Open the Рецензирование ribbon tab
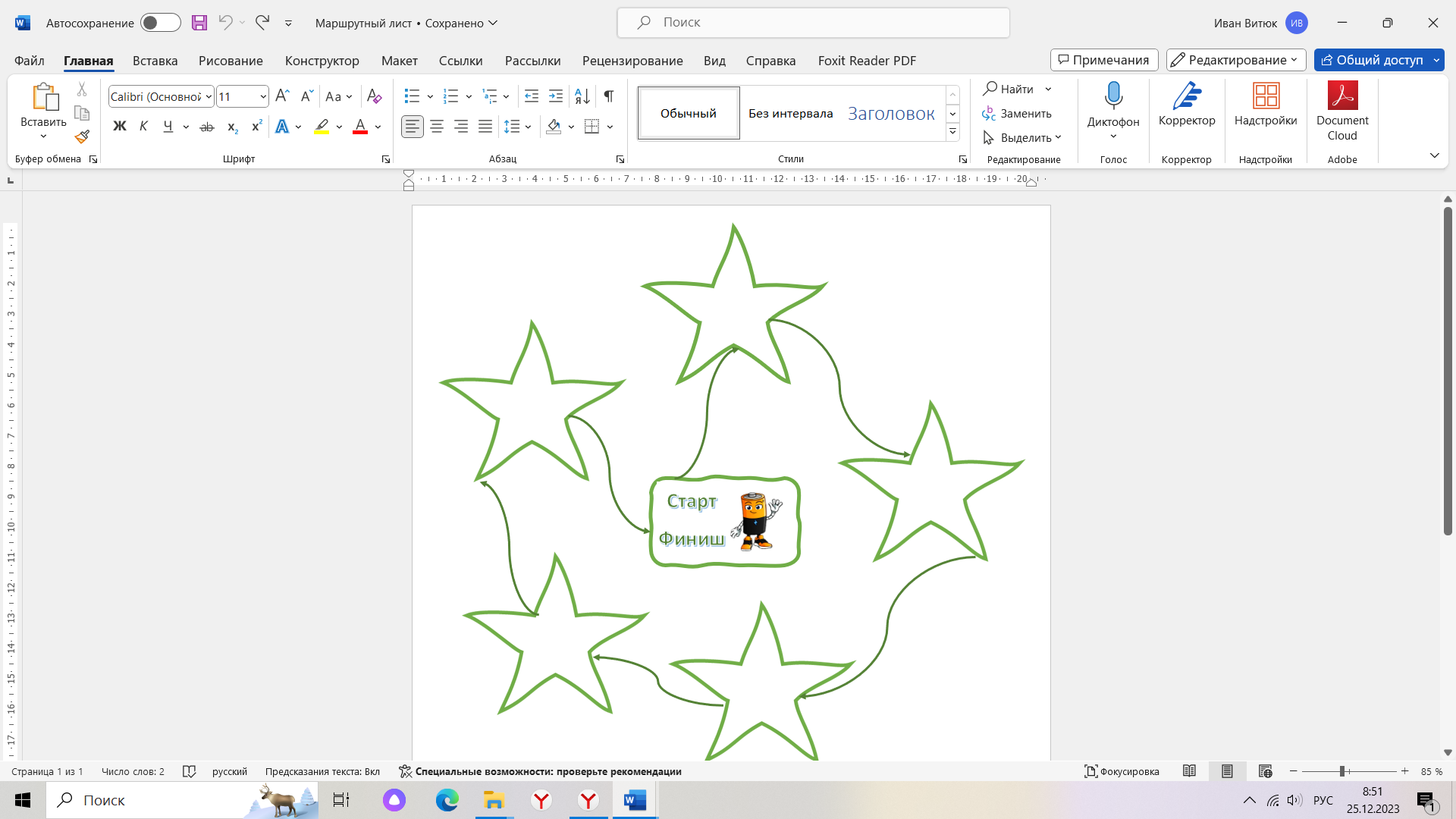The height and width of the screenshot is (819, 1456). 632,61
